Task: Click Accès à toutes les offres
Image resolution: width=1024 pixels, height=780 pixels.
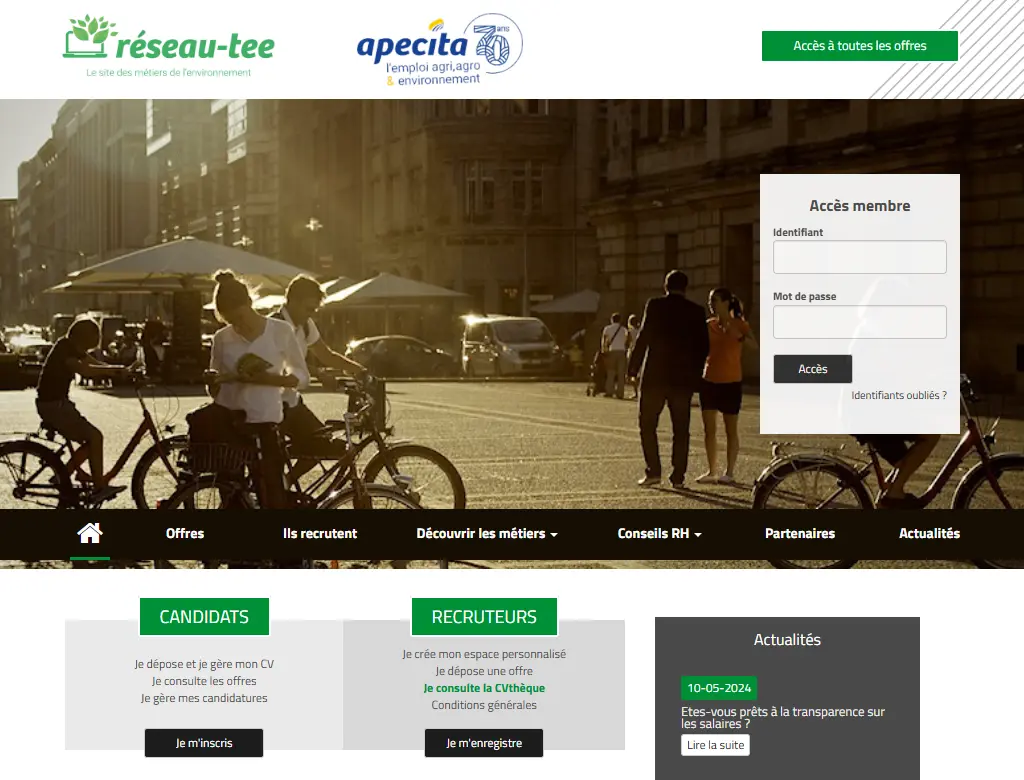Action: 860,46
